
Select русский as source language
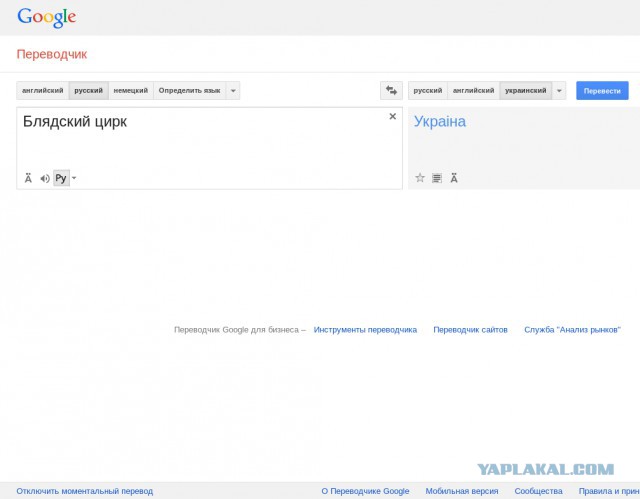tap(89, 90)
